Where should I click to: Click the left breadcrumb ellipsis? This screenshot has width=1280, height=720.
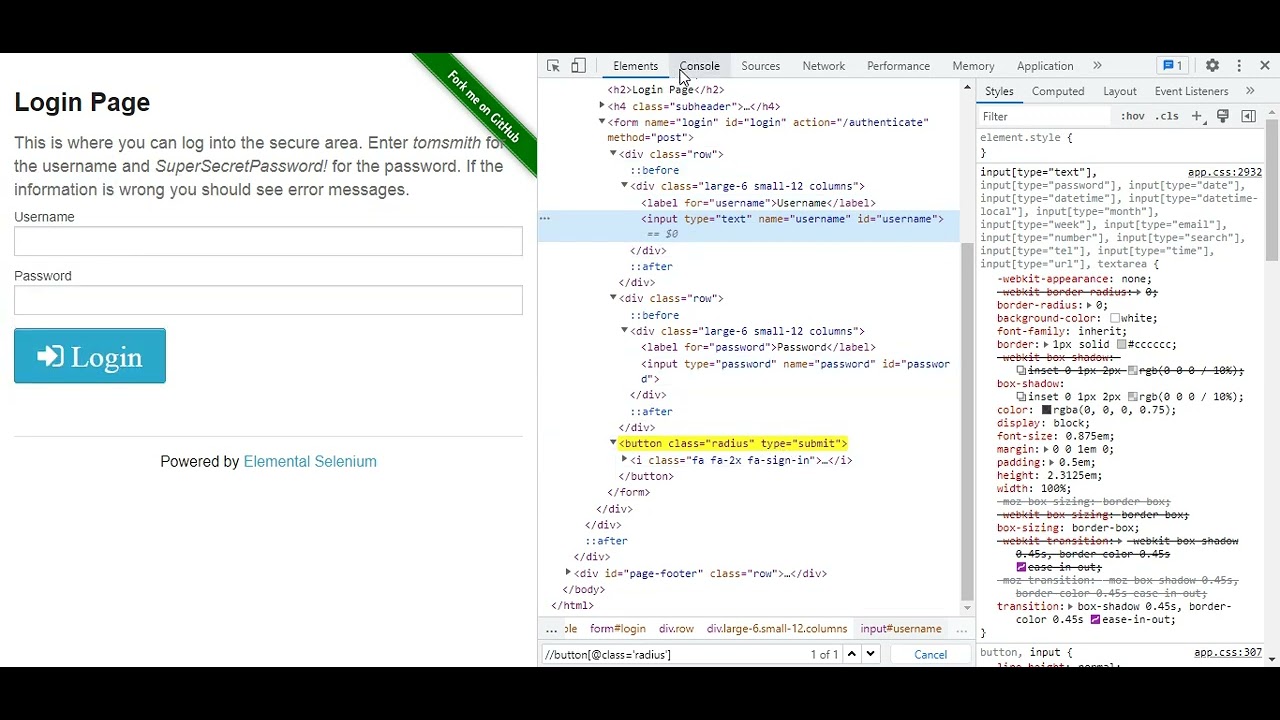coord(551,629)
